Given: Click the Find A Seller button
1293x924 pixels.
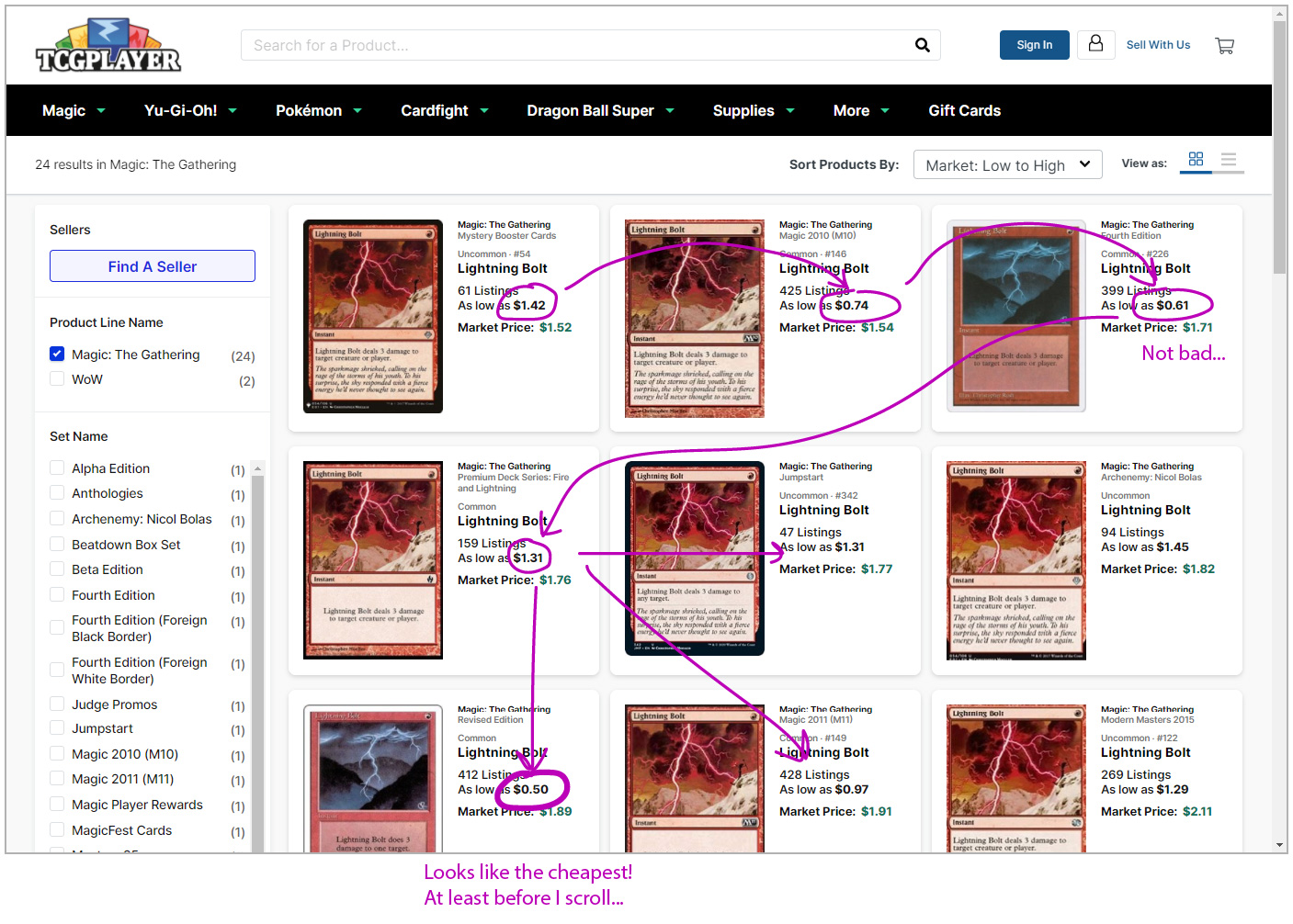Looking at the screenshot, I should click(x=153, y=266).
